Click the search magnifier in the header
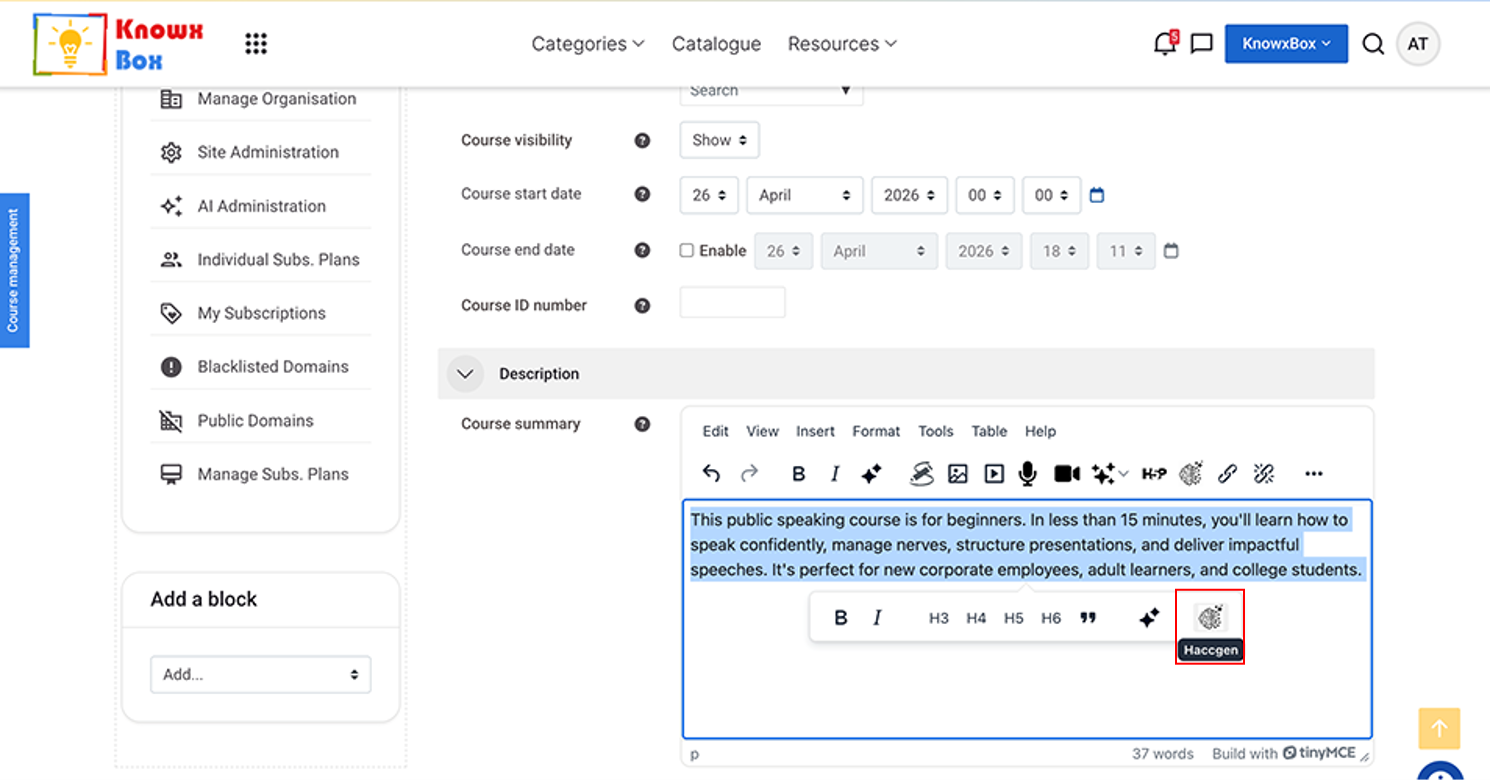The image size is (1490, 780). click(1373, 44)
